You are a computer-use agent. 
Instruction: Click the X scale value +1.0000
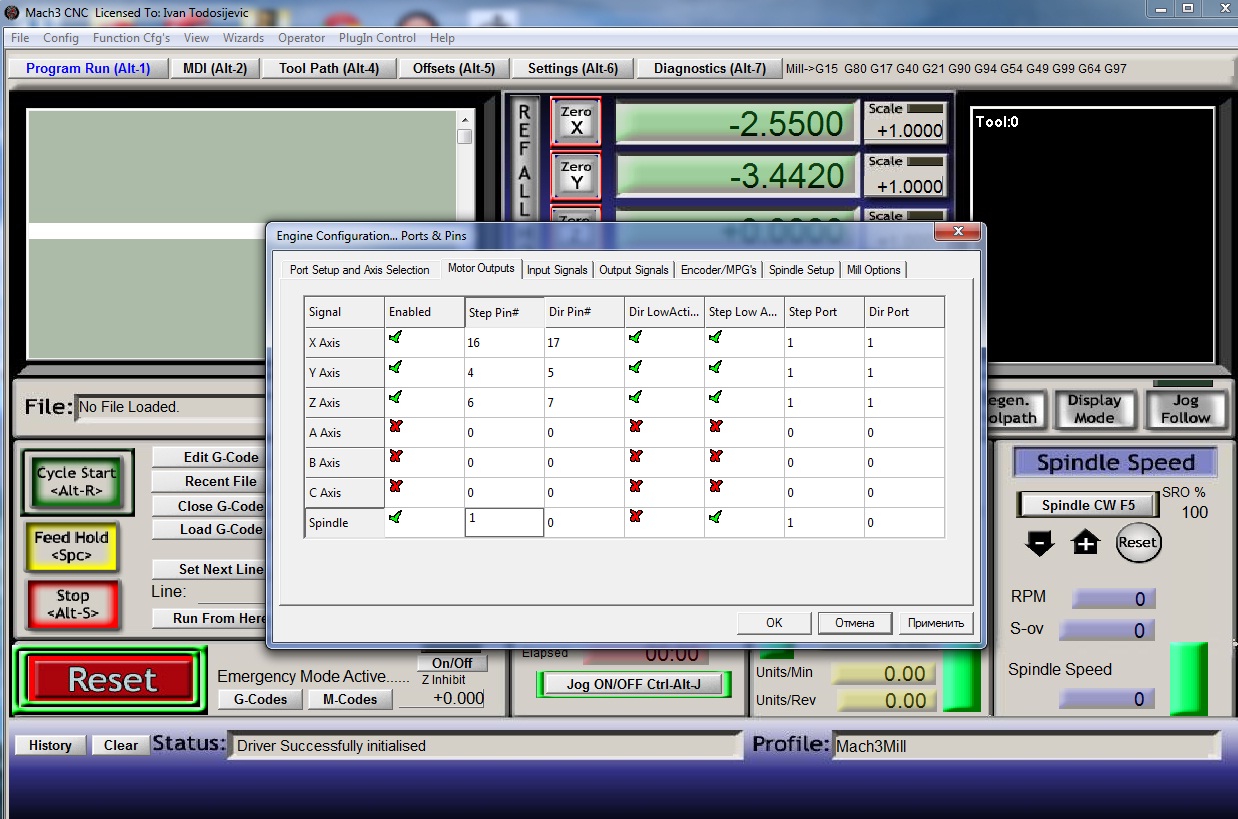(908, 131)
